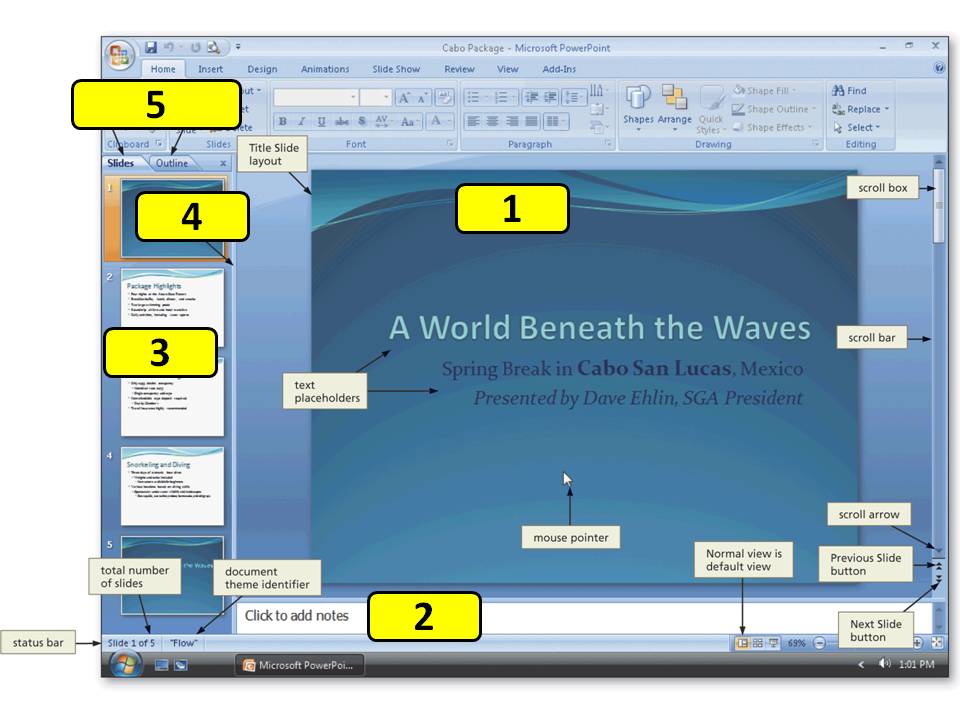Open the Font name combo box
The width and height of the screenshot is (960, 720).
point(316,97)
